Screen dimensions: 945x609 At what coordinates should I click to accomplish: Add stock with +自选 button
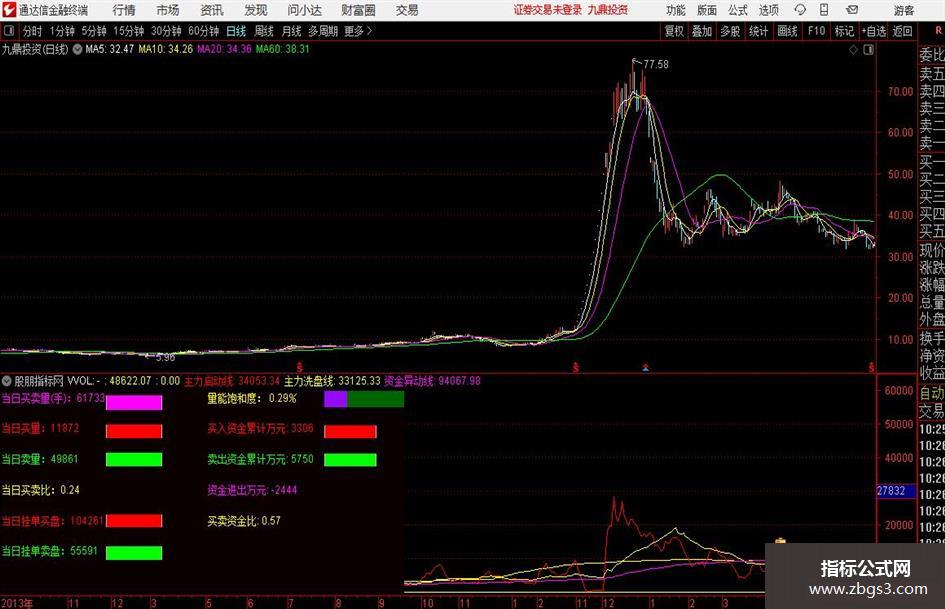pos(874,31)
